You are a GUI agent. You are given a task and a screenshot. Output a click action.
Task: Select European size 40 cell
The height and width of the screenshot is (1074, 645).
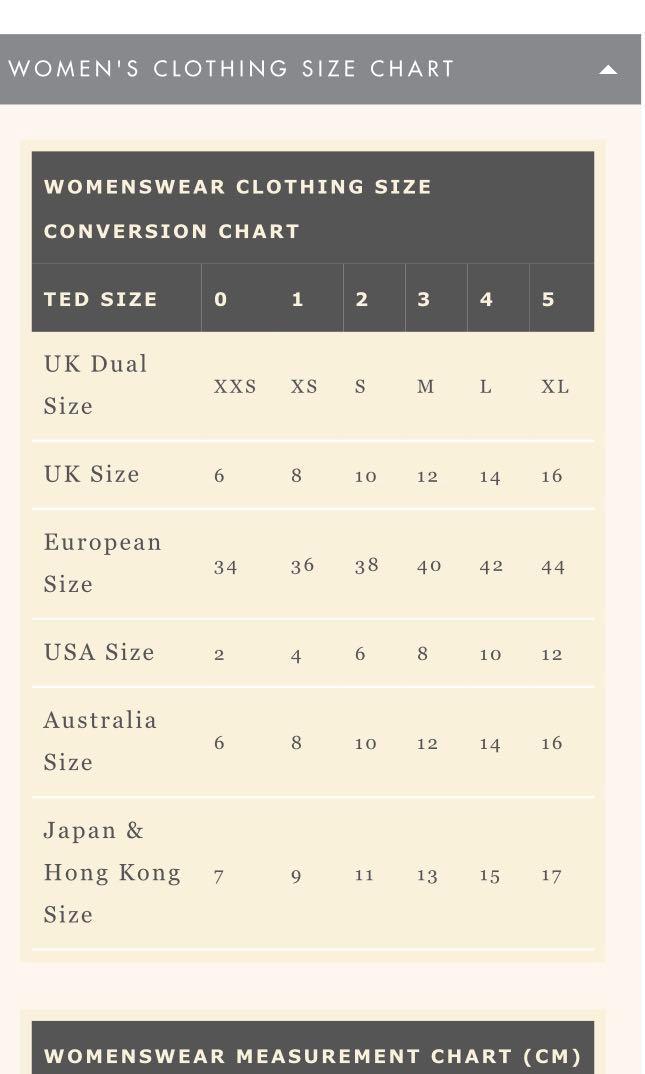[429, 566]
